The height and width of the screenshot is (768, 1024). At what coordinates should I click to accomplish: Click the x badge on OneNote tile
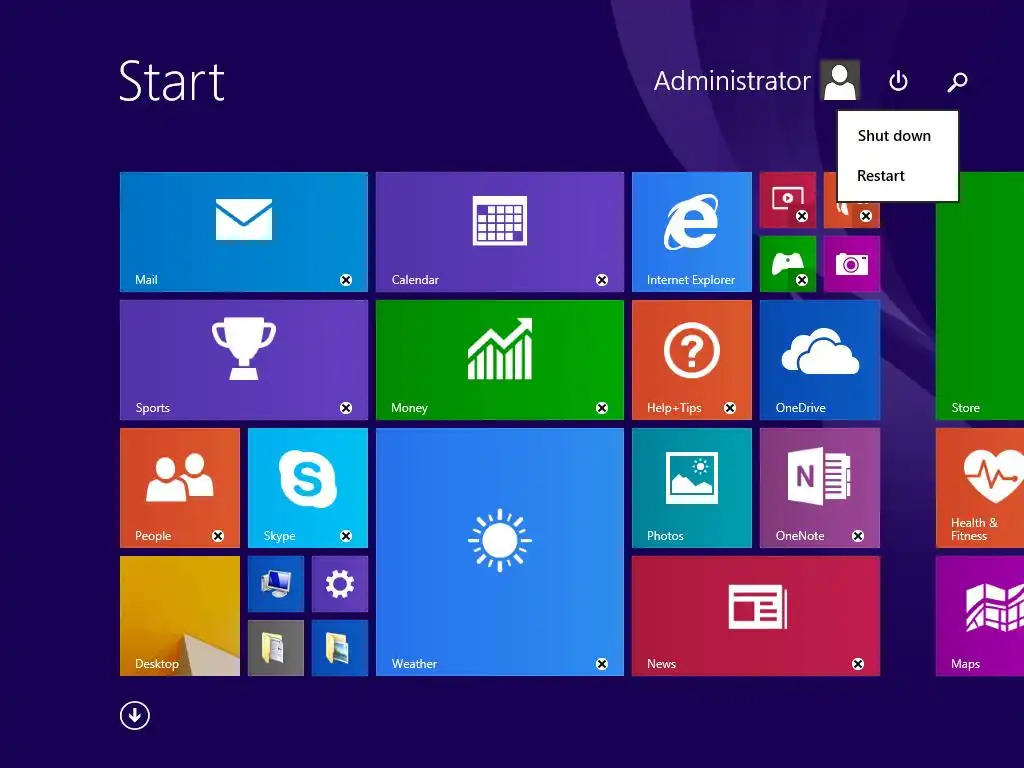(858, 536)
